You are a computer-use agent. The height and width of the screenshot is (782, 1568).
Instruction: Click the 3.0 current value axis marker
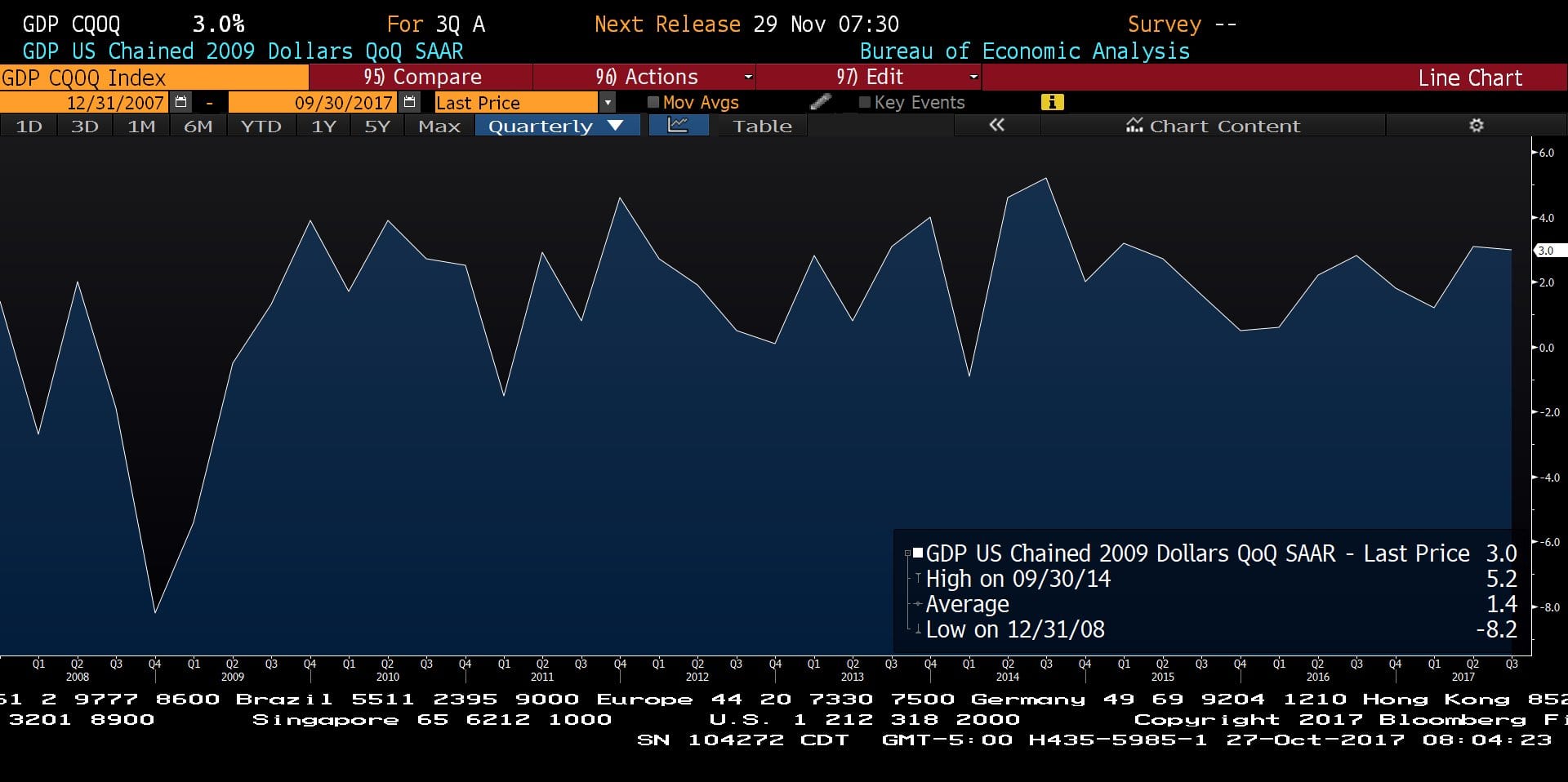(x=1550, y=251)
